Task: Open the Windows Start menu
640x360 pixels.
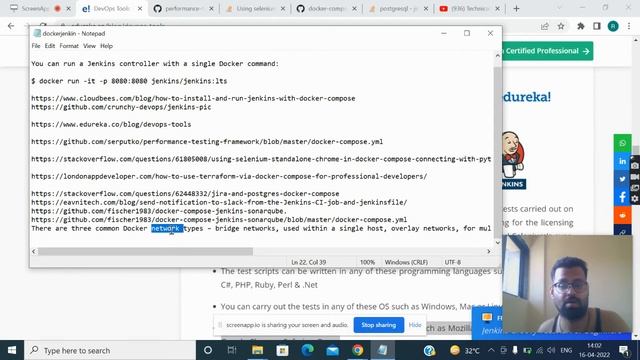Action: (12, 350)
